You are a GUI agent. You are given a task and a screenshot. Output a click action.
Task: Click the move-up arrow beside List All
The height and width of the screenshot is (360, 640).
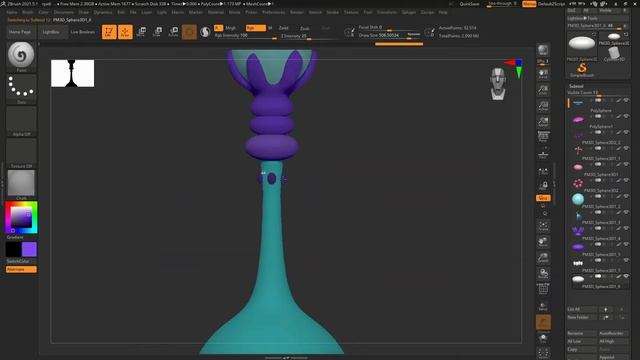point(606,309)
